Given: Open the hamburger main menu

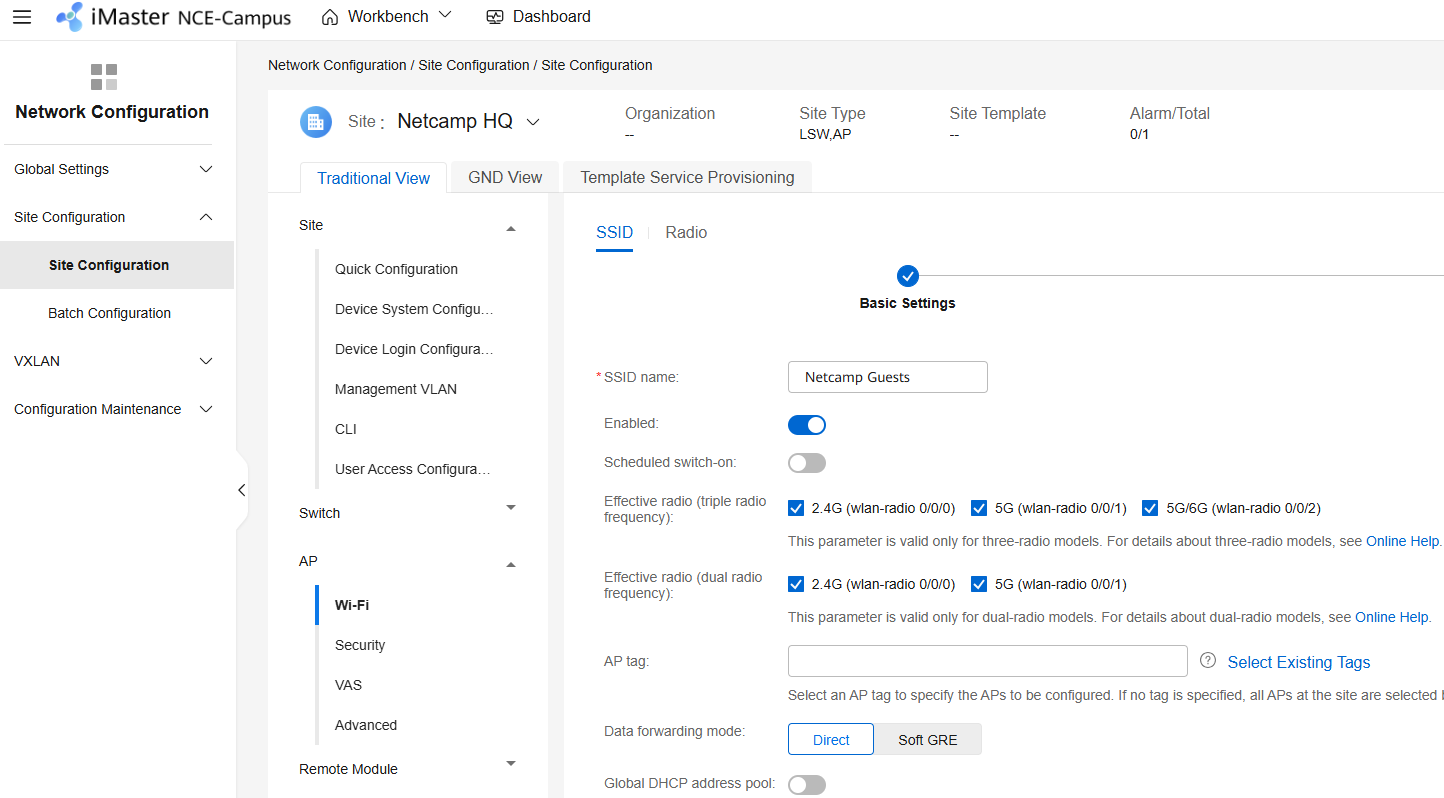Looking at the screenshot, I should point(21,17).
